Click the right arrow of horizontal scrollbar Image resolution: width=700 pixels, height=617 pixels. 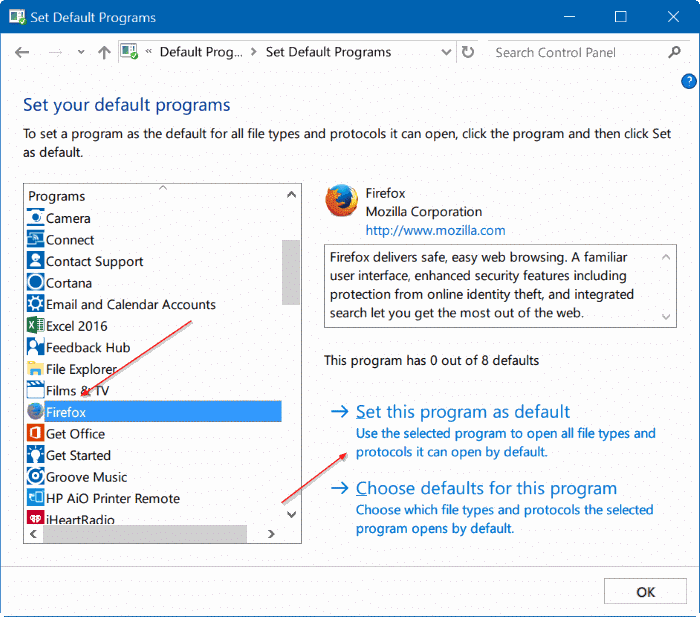click(x=271, y=534)
